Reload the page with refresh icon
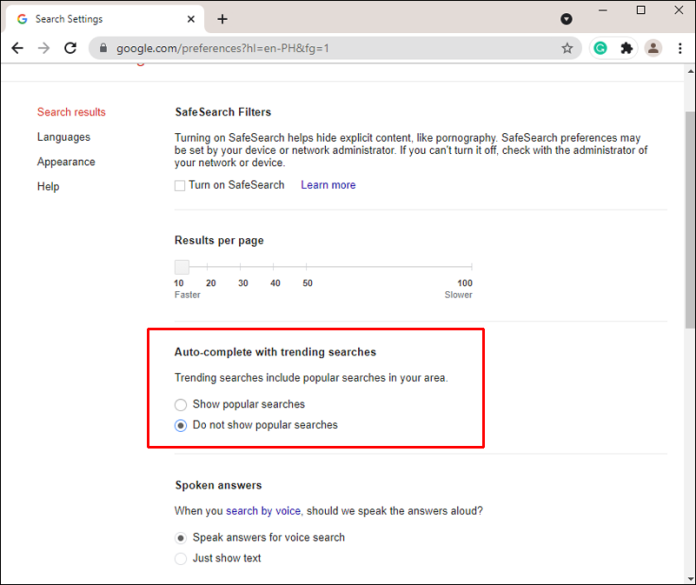This screenshot has width=696, height=585. (70, 48)
